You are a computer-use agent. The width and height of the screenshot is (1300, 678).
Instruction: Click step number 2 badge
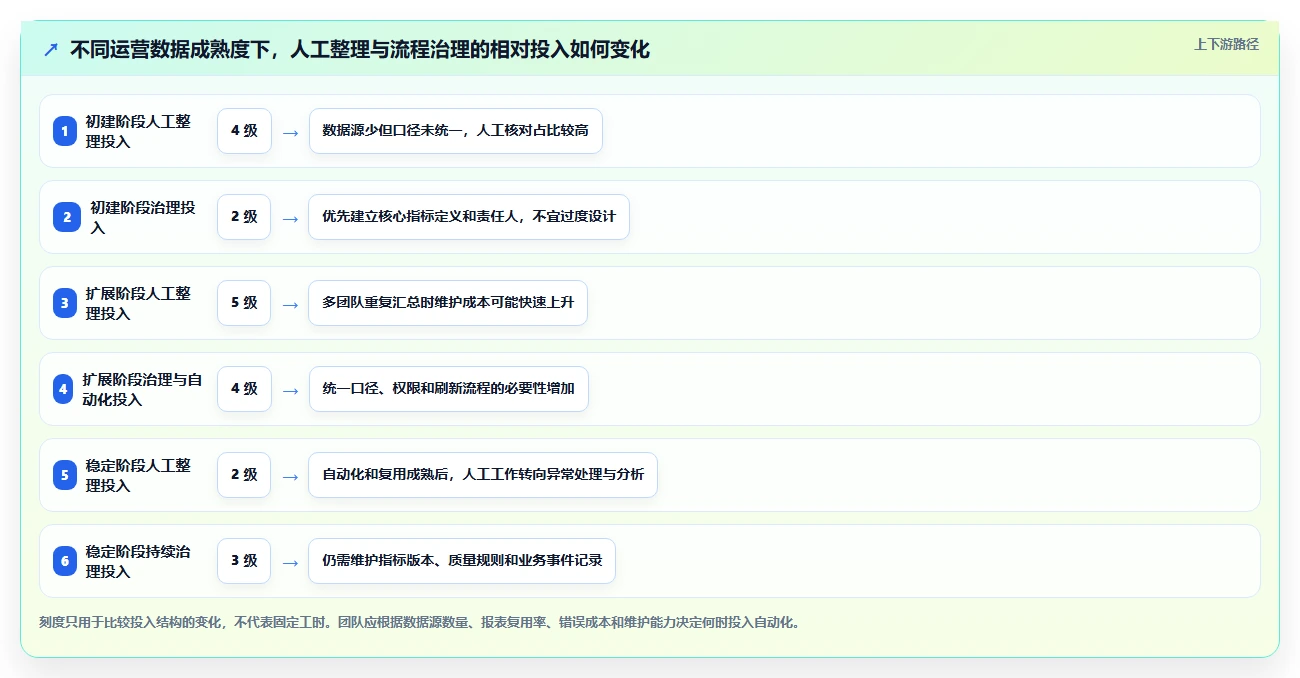(x=67, y=217)
